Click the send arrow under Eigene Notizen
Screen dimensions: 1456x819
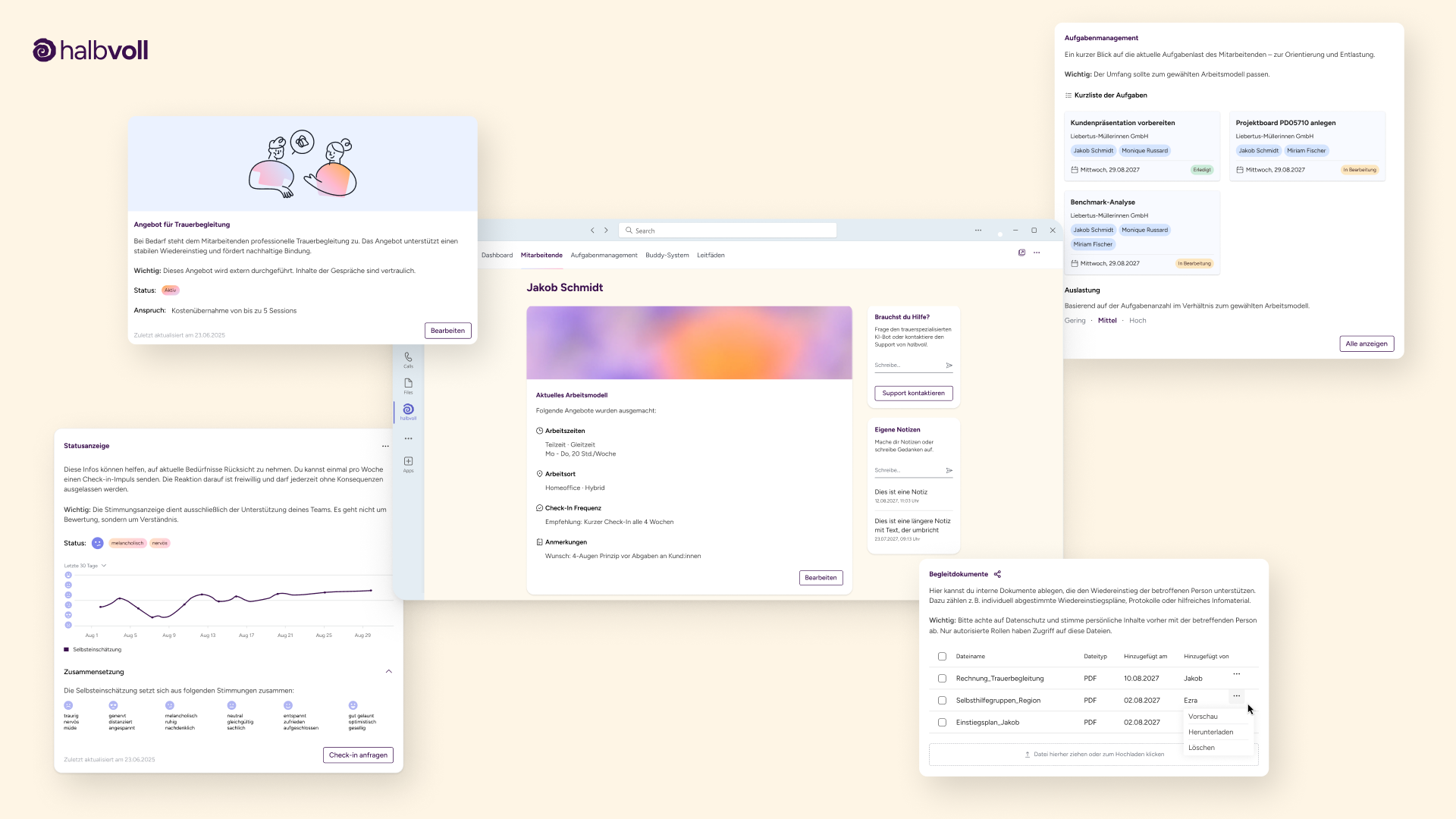pyautogui.click(x=949, y=471)
